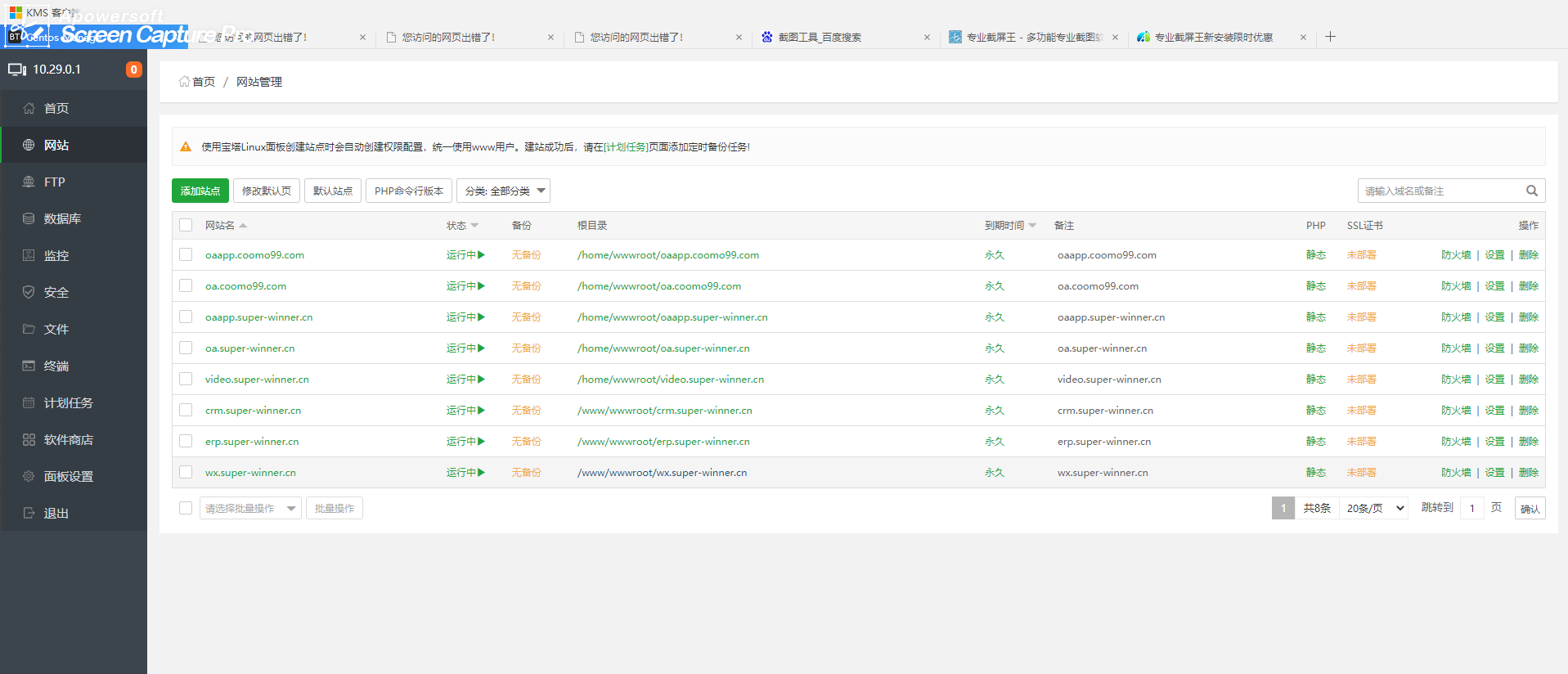Open the 首页 home sidebar icon
This screenshot has height=674, width=1568.
[29, 108]
